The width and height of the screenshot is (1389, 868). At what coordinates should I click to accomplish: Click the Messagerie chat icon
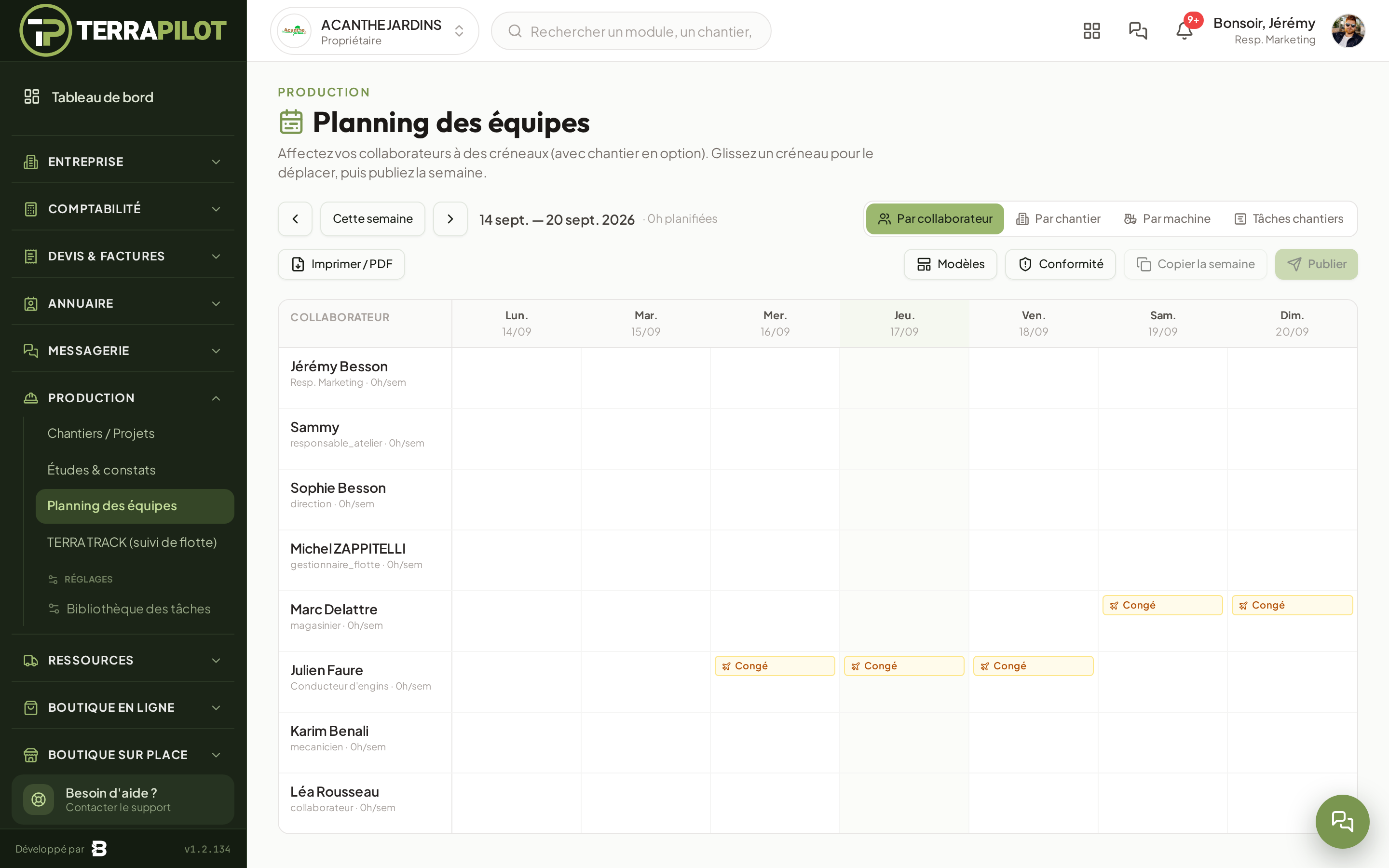pos(31,351)
